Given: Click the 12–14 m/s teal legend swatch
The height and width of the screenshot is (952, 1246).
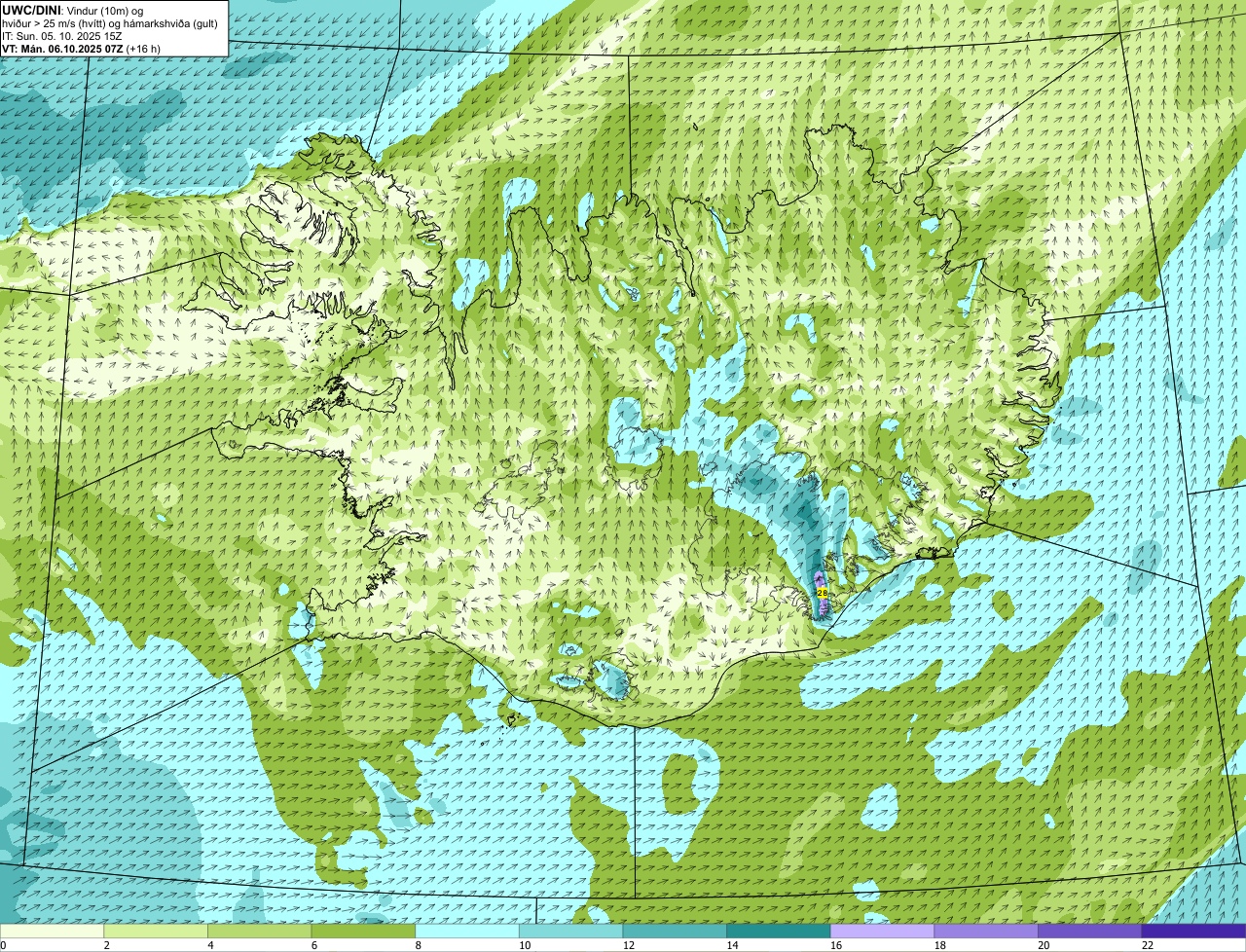Looking at the screenshot, I should coord(675,932).
